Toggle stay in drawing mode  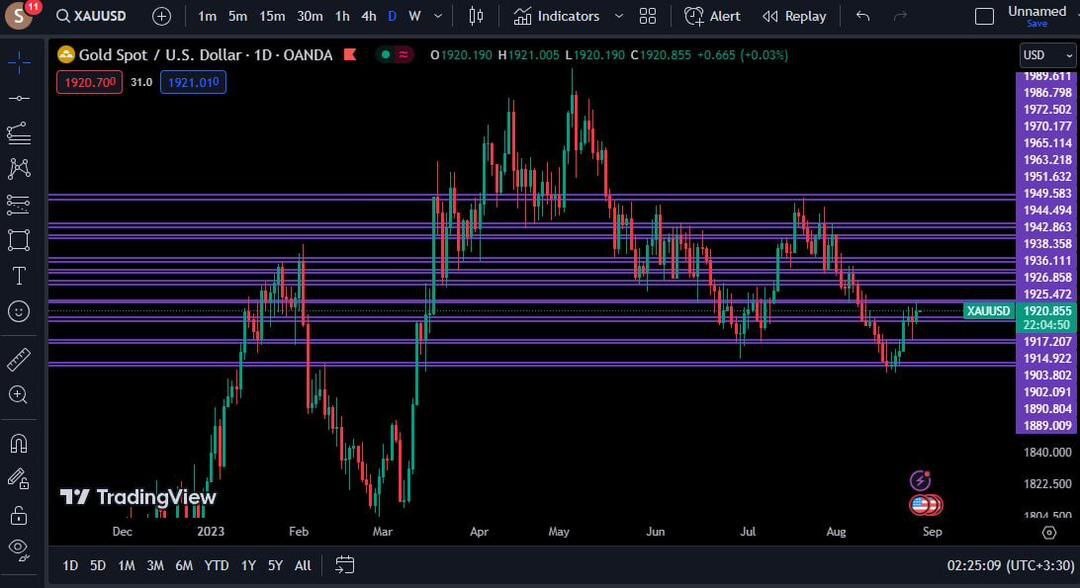click(19, 479)
